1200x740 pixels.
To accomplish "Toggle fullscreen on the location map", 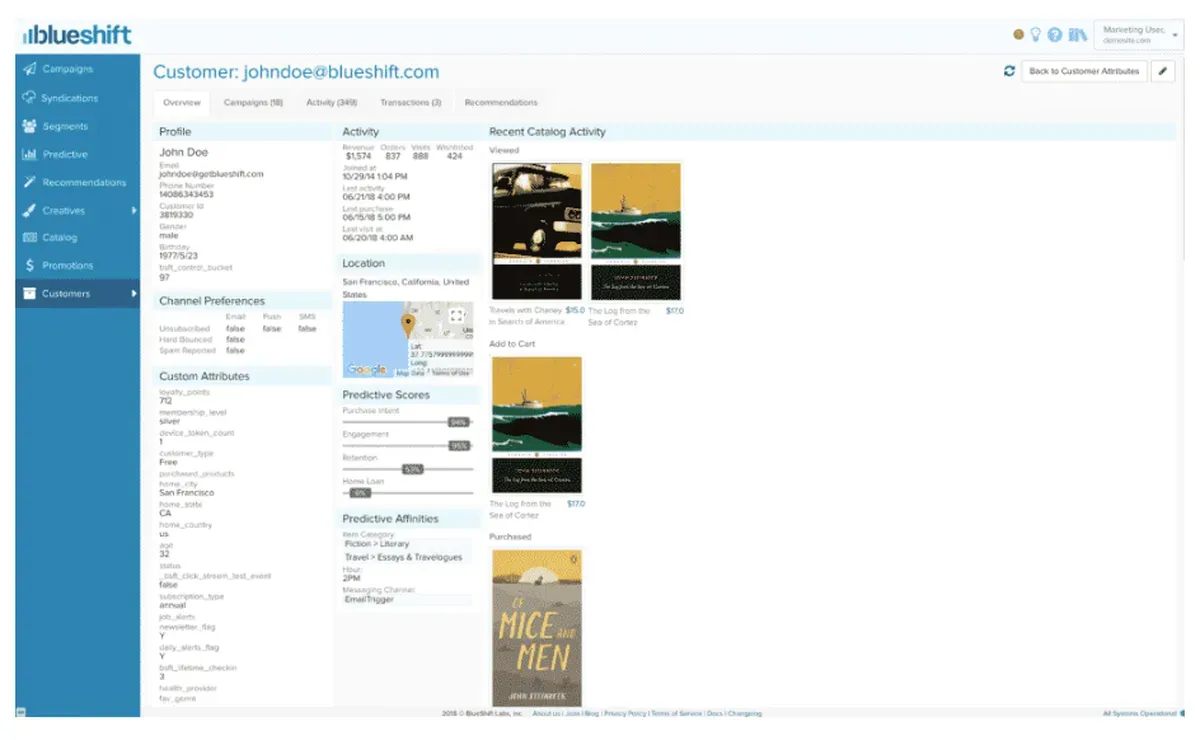I will point(457,316).
